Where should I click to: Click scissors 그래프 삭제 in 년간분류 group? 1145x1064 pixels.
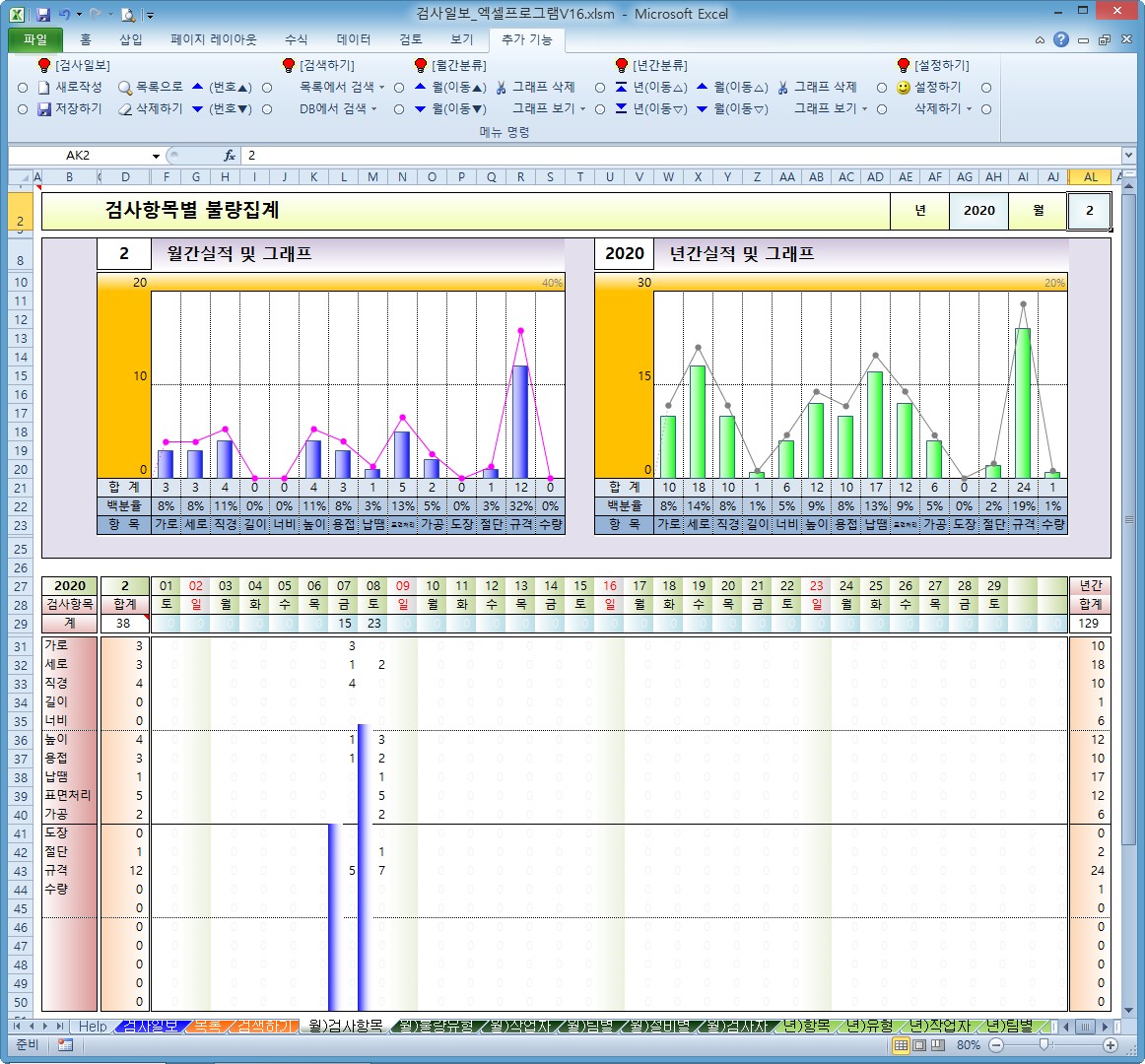pyautogui.click(x=782, y=88)
